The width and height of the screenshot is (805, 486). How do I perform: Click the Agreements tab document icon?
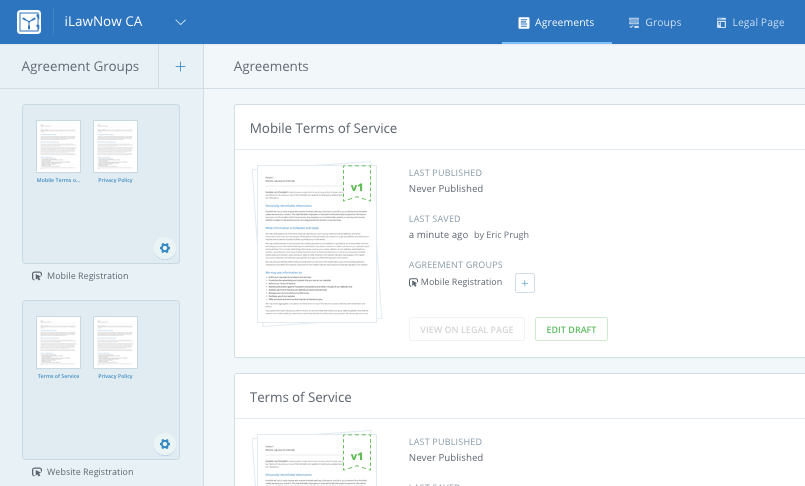coord(524,23)
